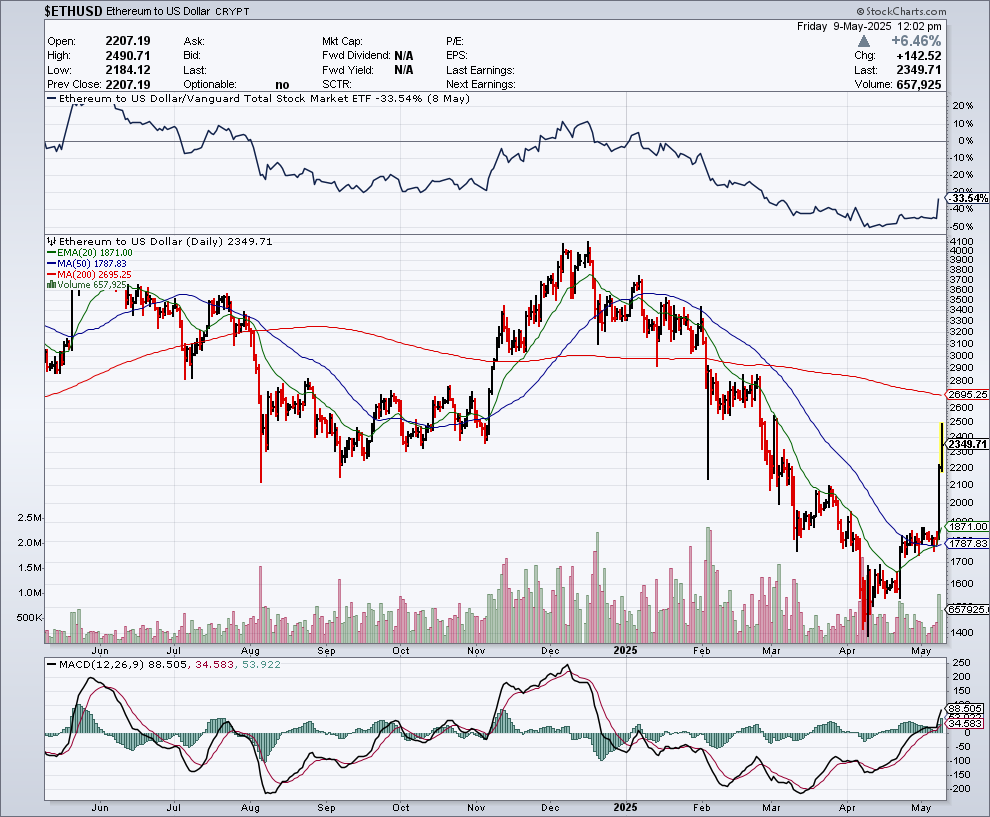Click the Open value 2207.19

tap(128, 41)
